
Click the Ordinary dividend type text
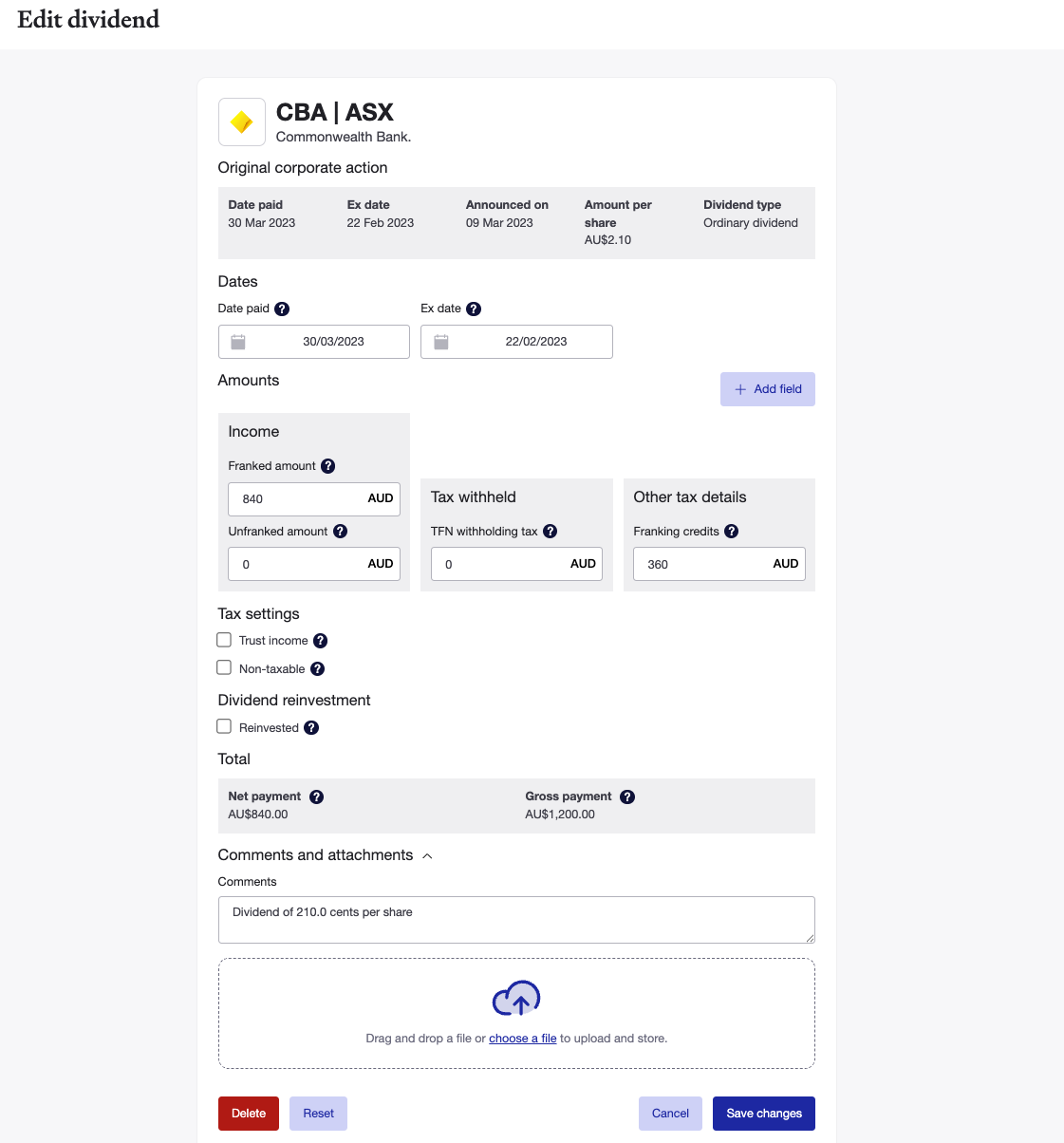pyautogui.click(x=751, y=223)
